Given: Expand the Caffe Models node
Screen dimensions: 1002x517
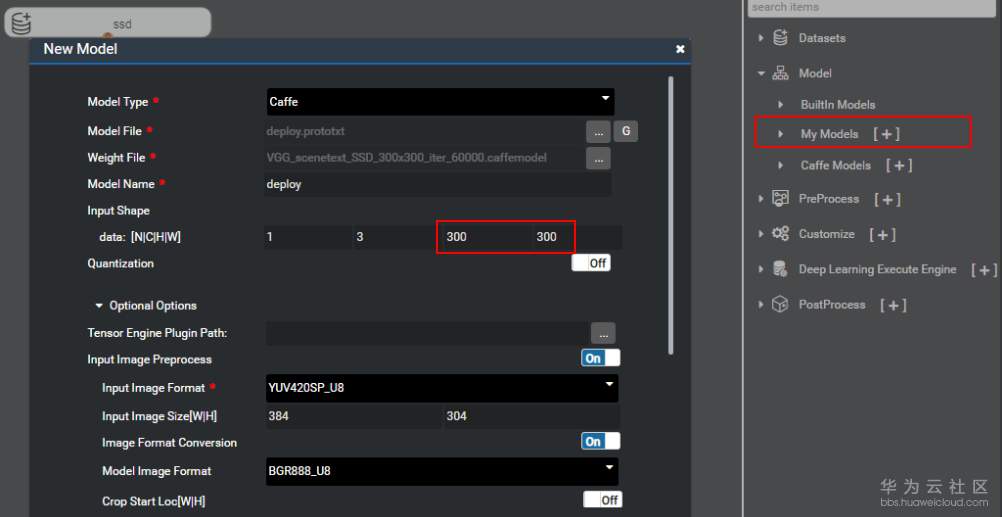Looking at the screenshot, I should pos(780,166).
